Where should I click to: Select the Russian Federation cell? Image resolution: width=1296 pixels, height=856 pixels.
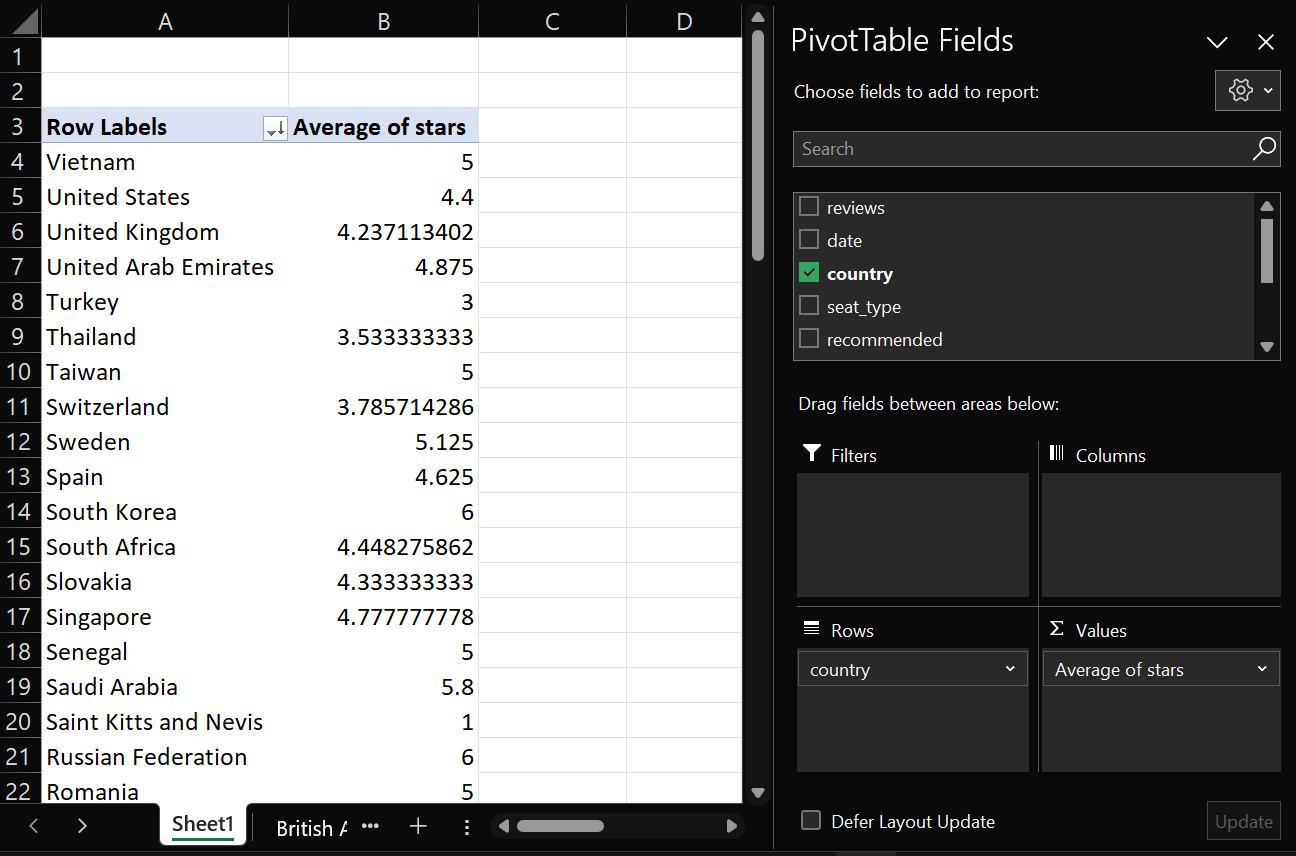(x=165, y=757)
